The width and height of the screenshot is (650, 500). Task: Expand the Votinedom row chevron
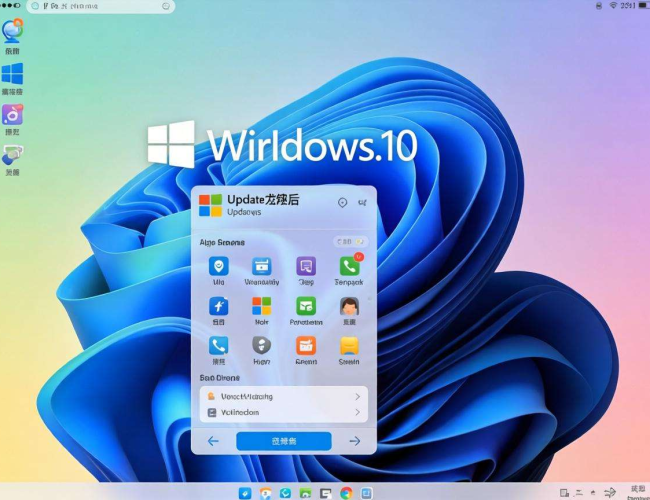[x=358, y=412]
